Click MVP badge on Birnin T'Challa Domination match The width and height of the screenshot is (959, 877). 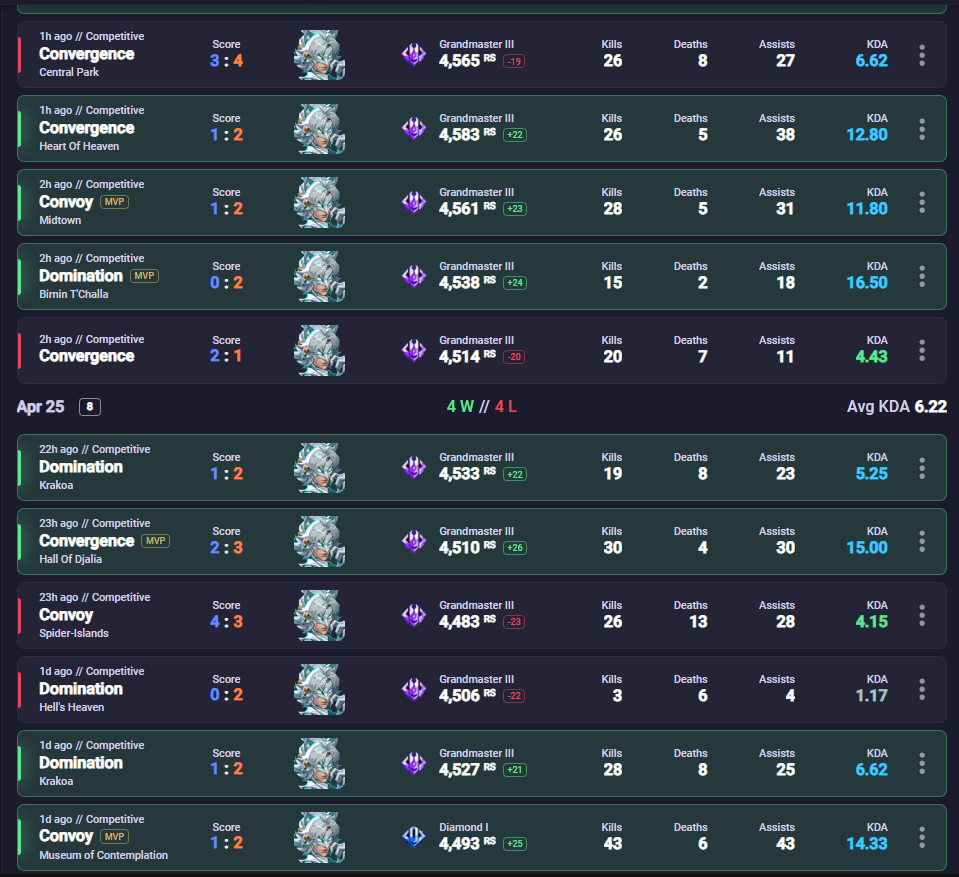click(x=144, y=276)
